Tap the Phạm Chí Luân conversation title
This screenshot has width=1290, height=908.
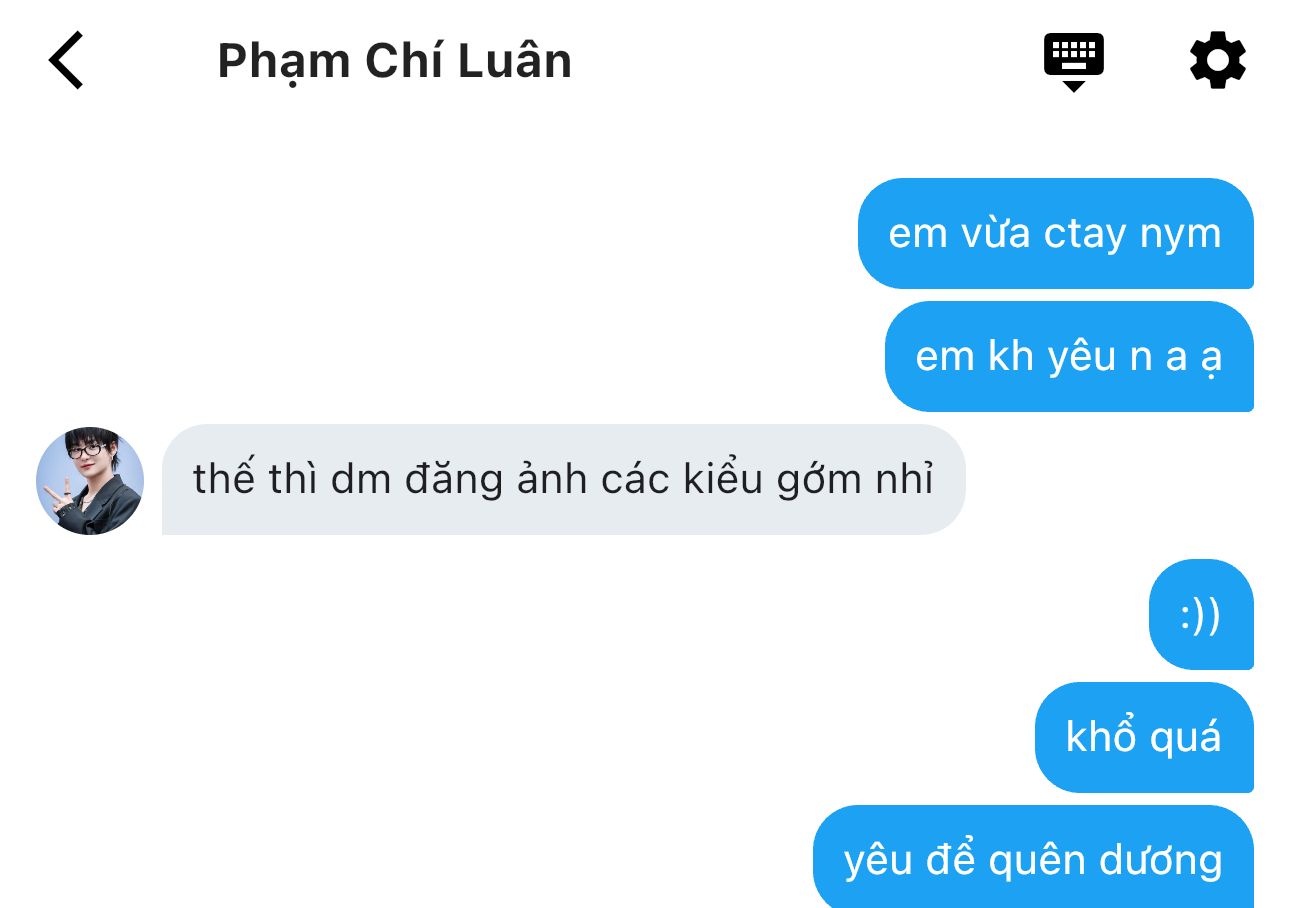tap(394, 61)
